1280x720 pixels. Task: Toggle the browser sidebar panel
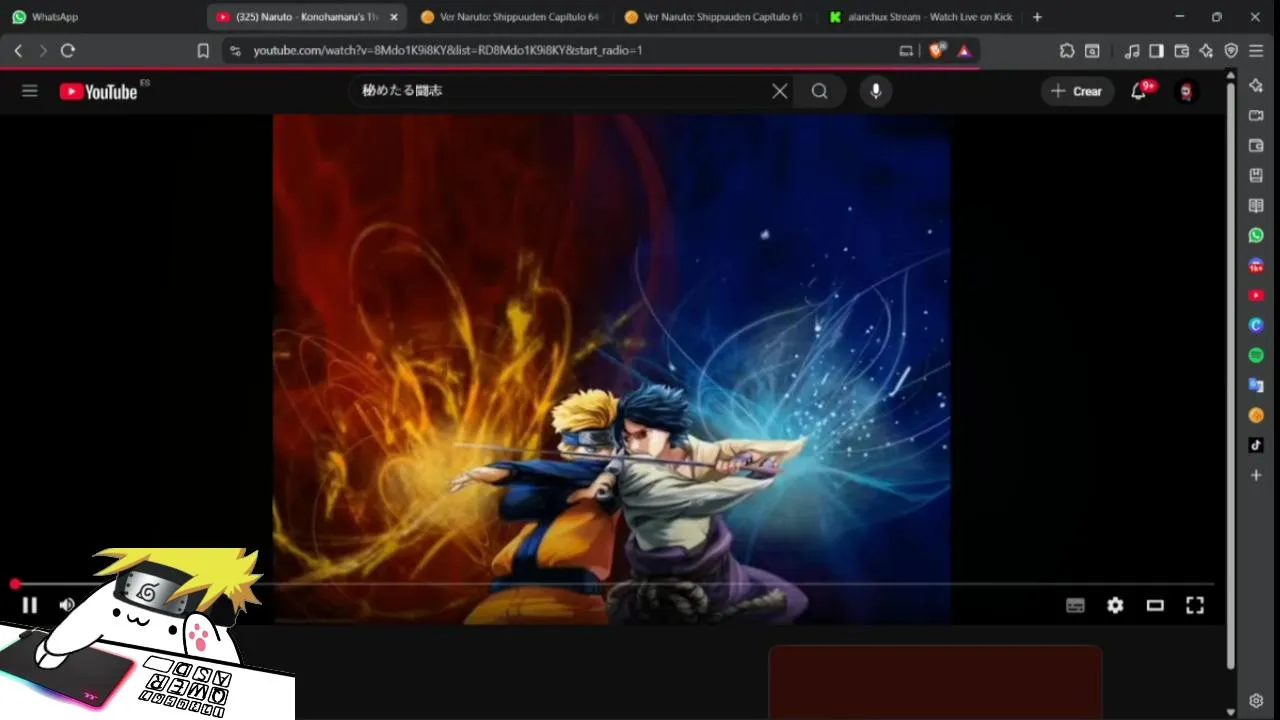click(1156, 50)
